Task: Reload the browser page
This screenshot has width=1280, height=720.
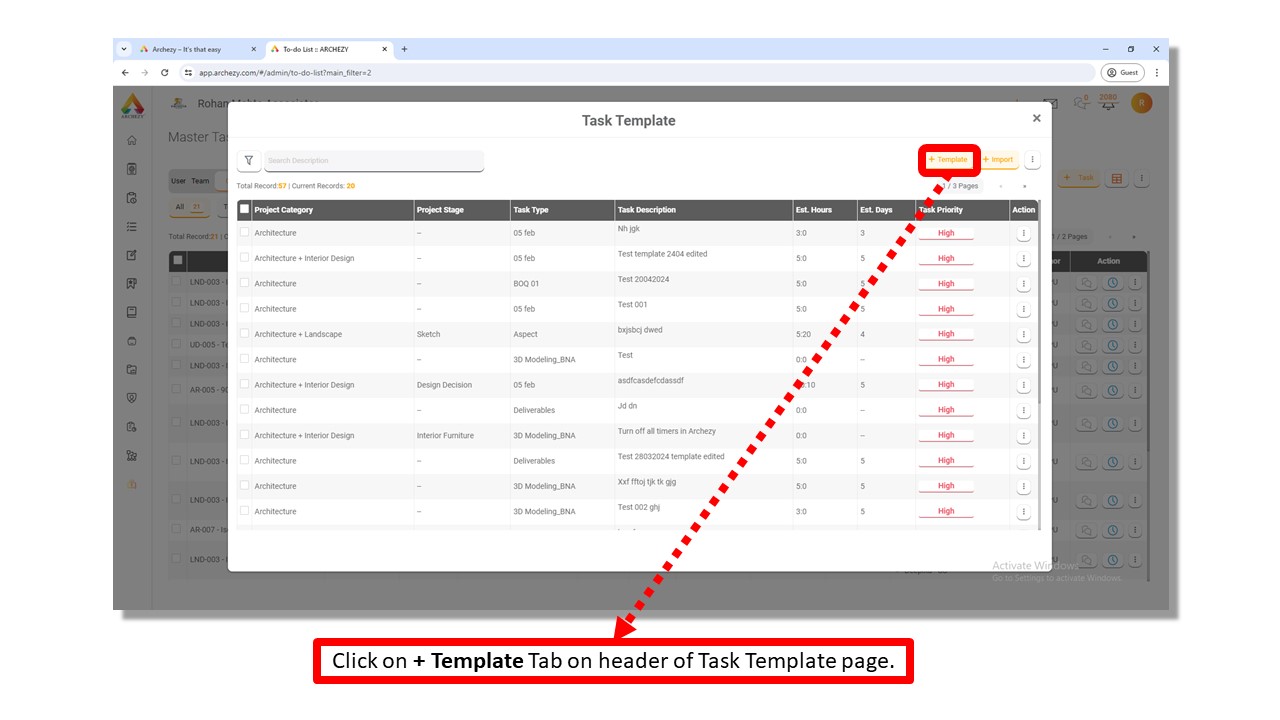Action: coord(165,73)
